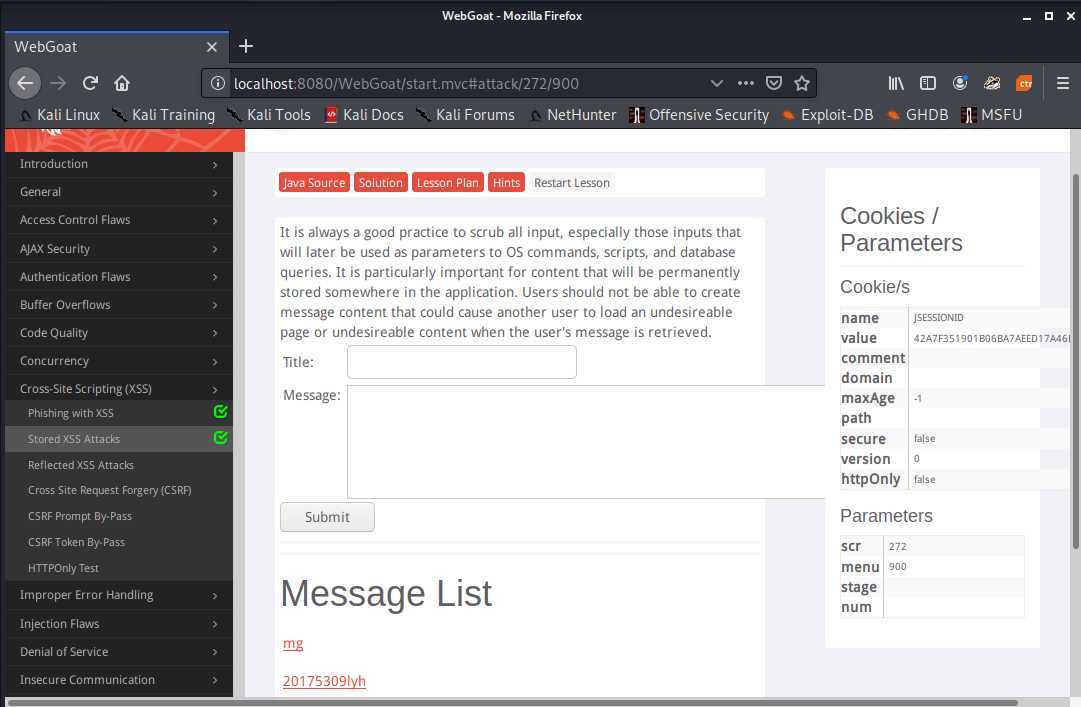
Task: Show site information icon in address bar
Action: (x=217, y=83)
